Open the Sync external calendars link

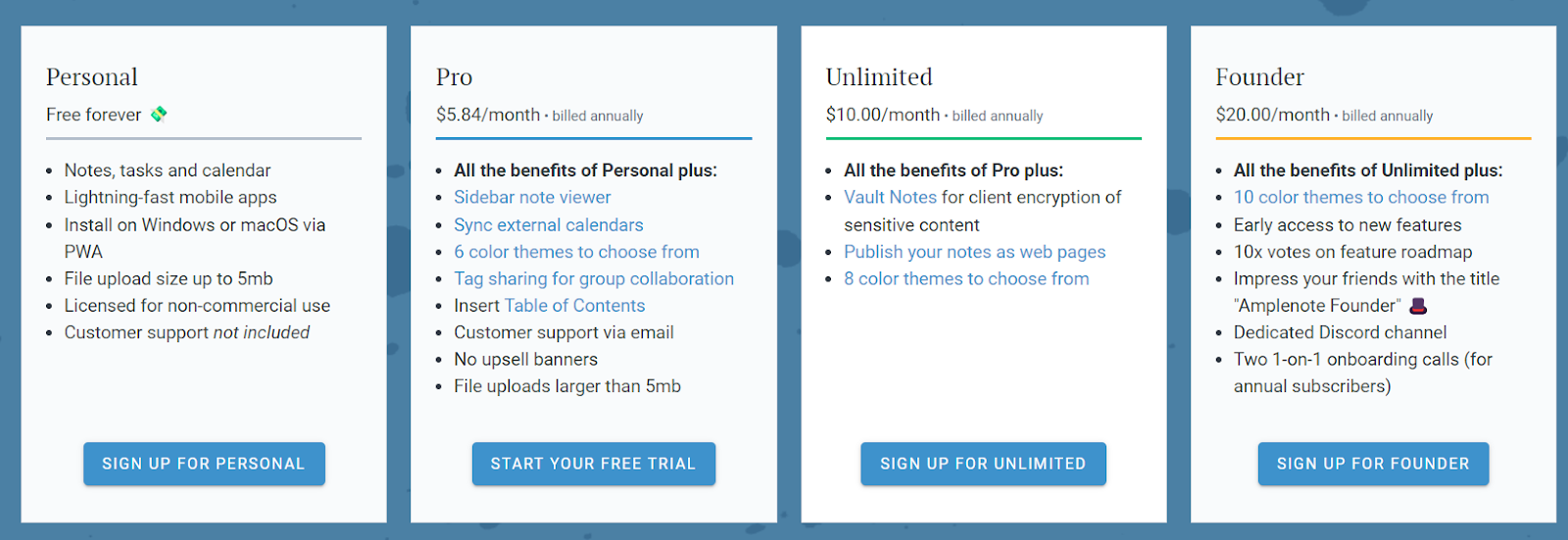pyautogui.click(x=549, y=224)
